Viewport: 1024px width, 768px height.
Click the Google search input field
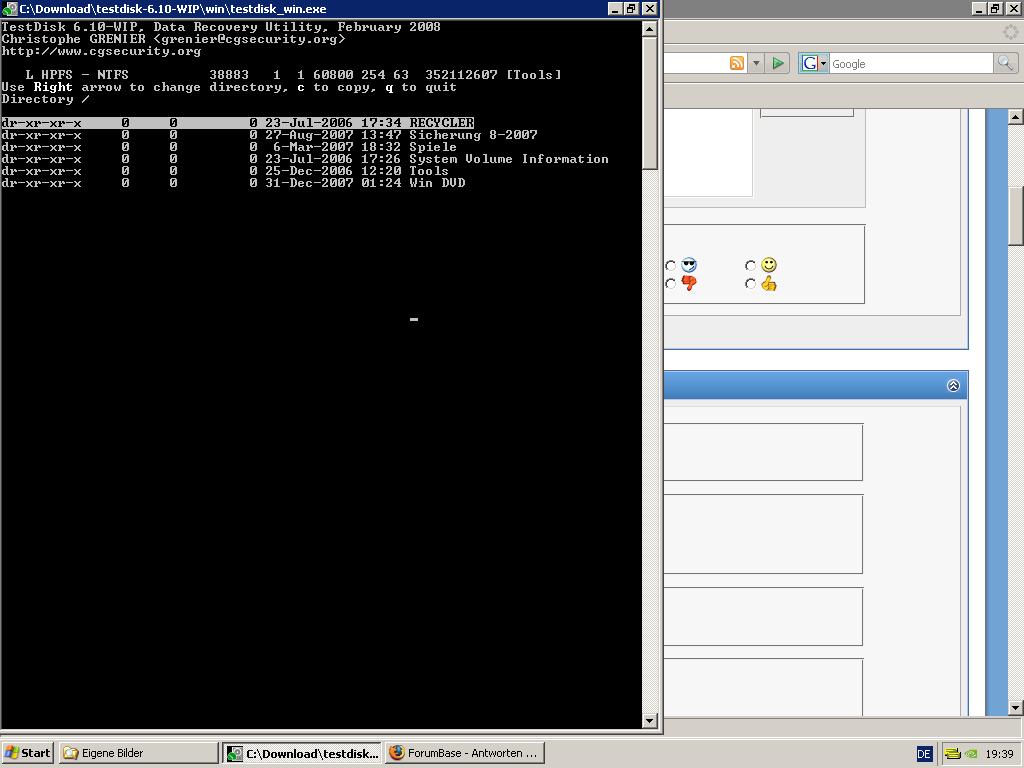pos(911,63)
